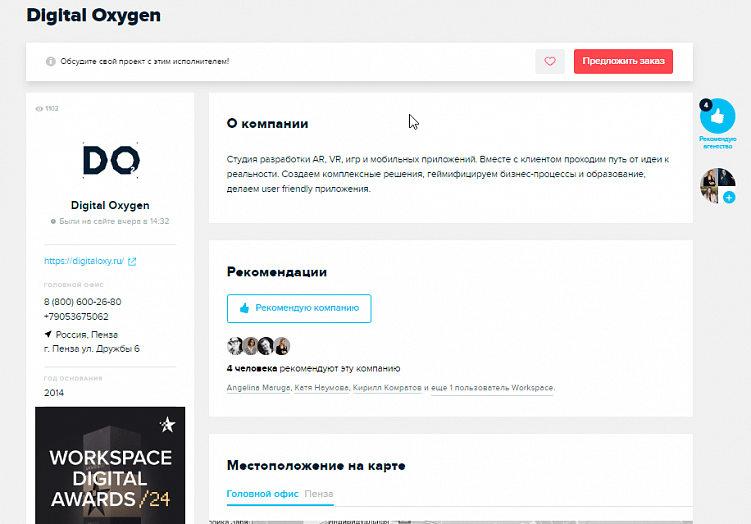This screenshot has width=751, height=524.
Task: Click the info icon next to 'Обсудите свой проект'
Action: [50, 61]
